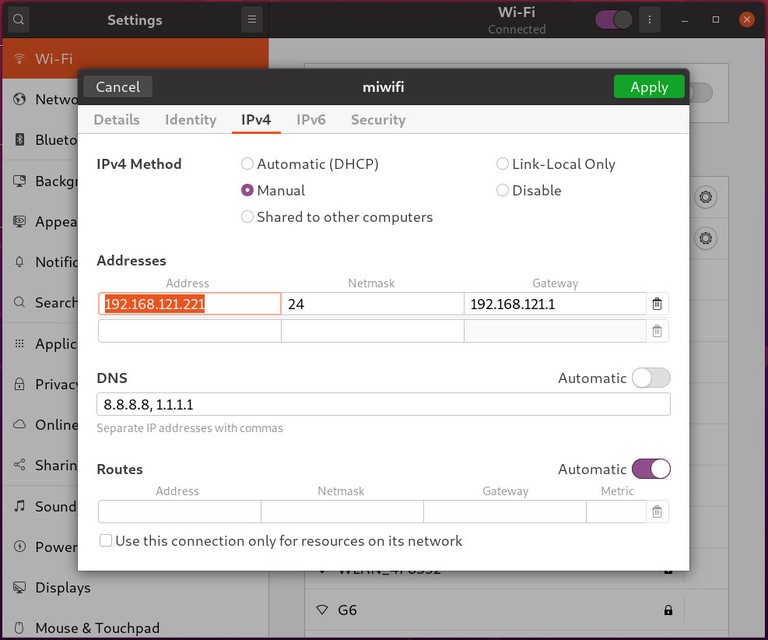Open the Settings hamburger menu

[x=252, y=19]
